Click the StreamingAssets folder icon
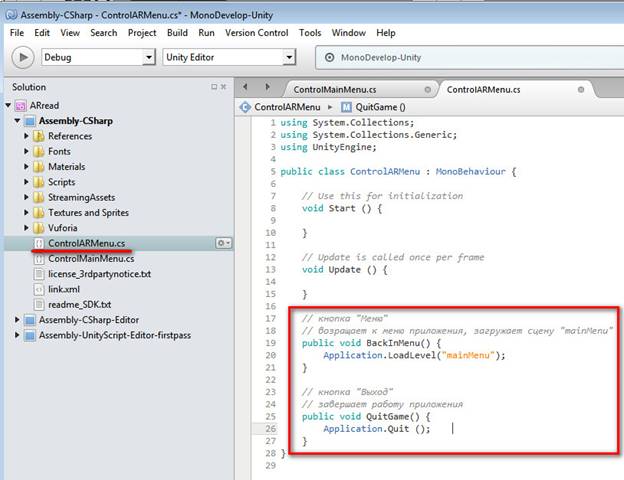 coord(39,197)
